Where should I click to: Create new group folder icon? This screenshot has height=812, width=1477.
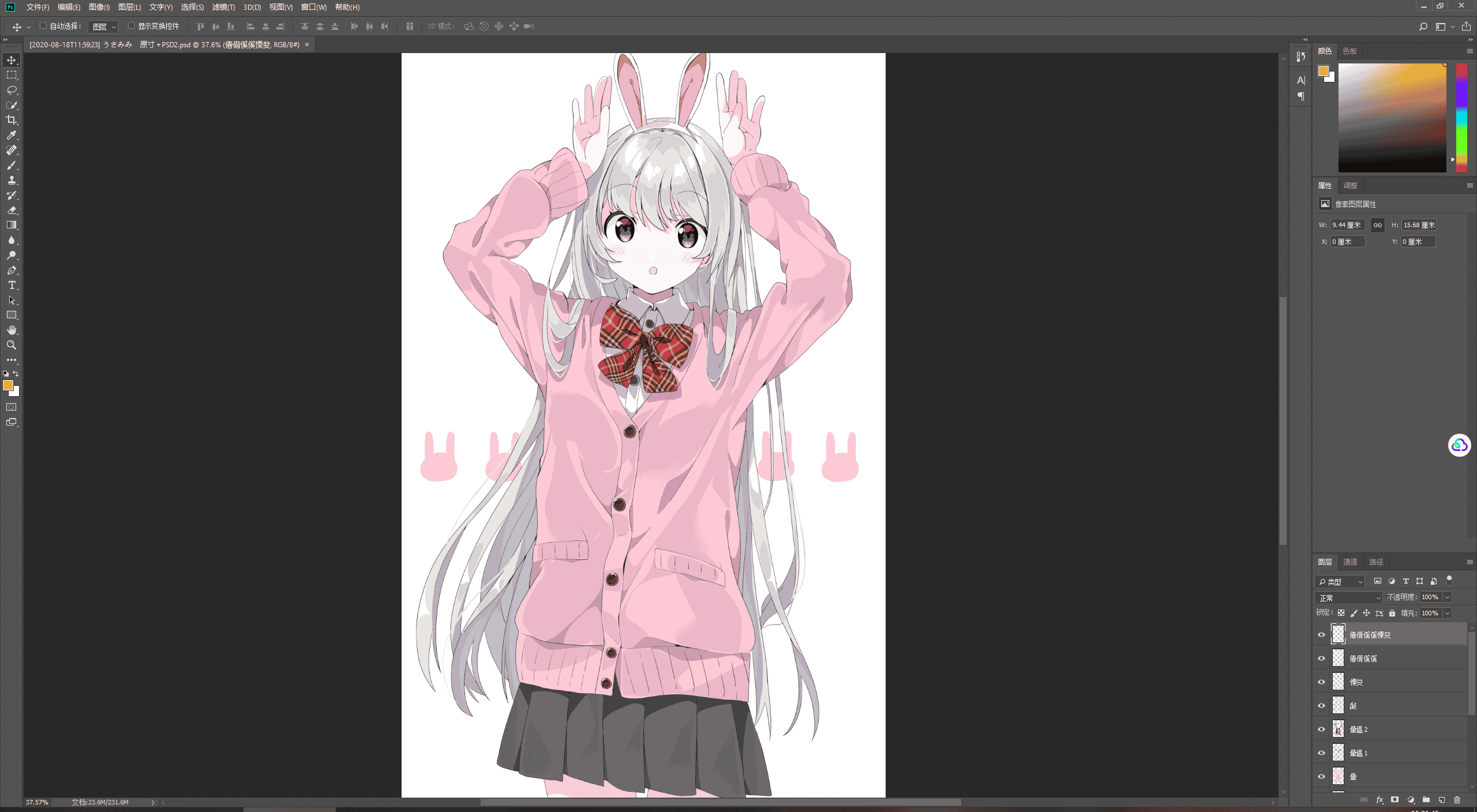pos(1426,800)
